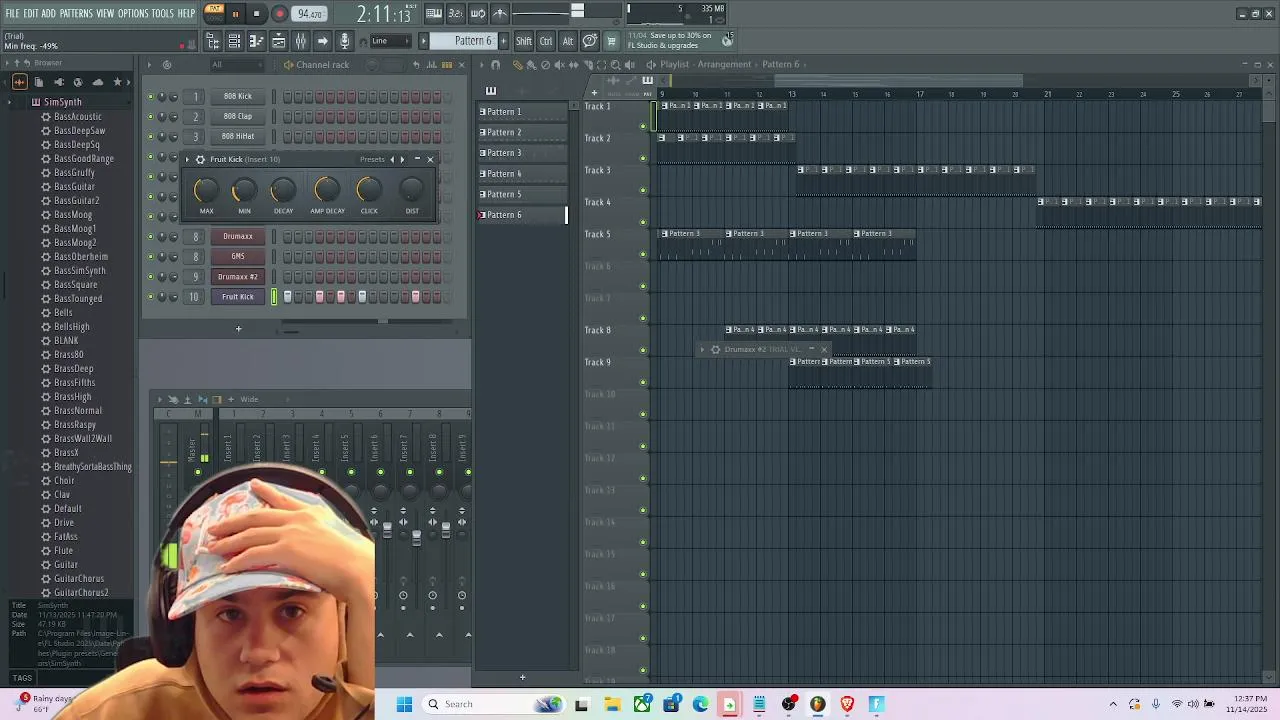Toggle the first step of 808 Kick row
Screen dimensions: 1280x720
coord(287,97)
